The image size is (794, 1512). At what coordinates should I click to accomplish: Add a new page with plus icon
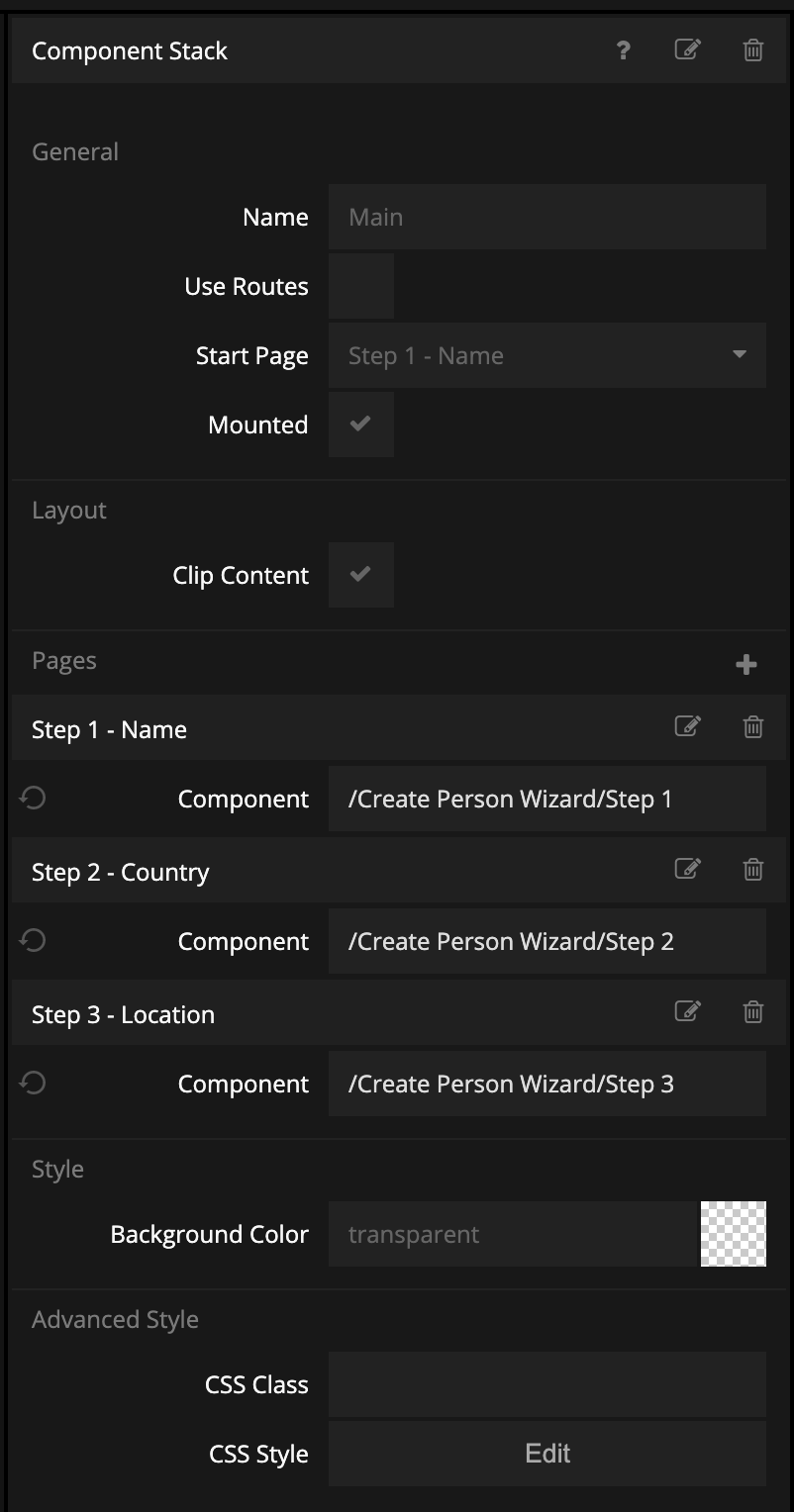click(746, 665)
